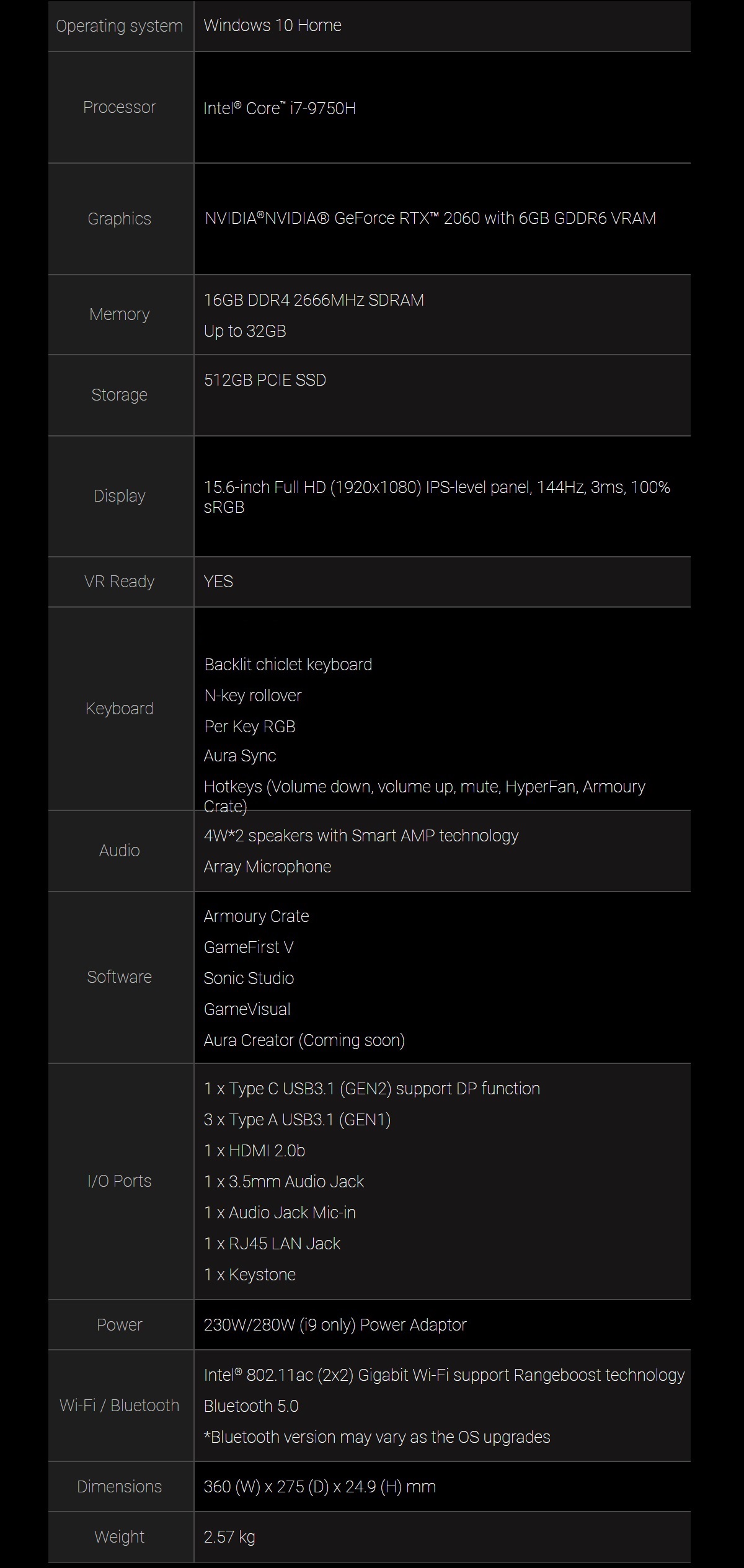This screenshot has width=744, height=1568.
Task: Click the Operating system row label
Action: [119, 26]
